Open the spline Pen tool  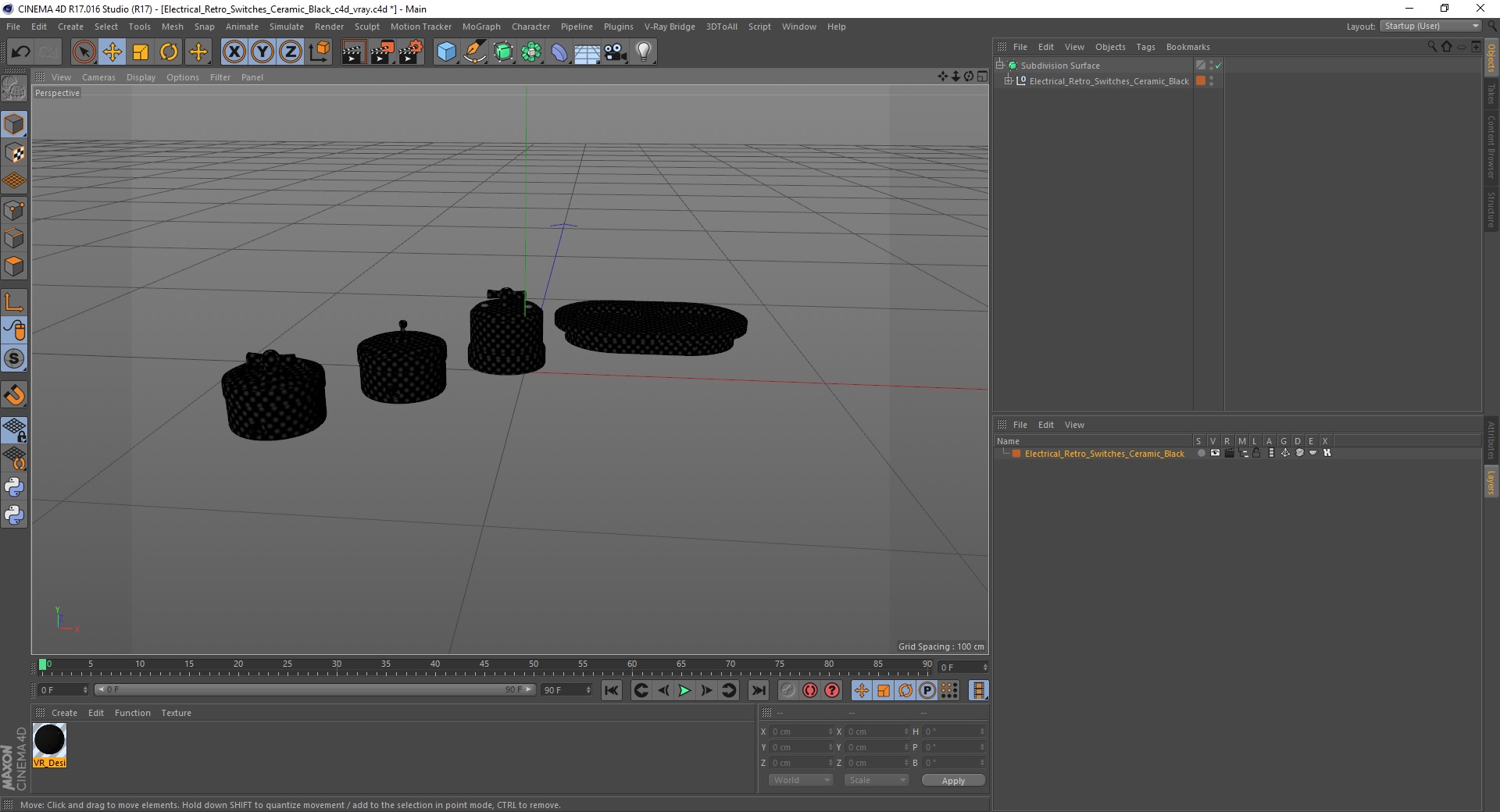[475, 52]
